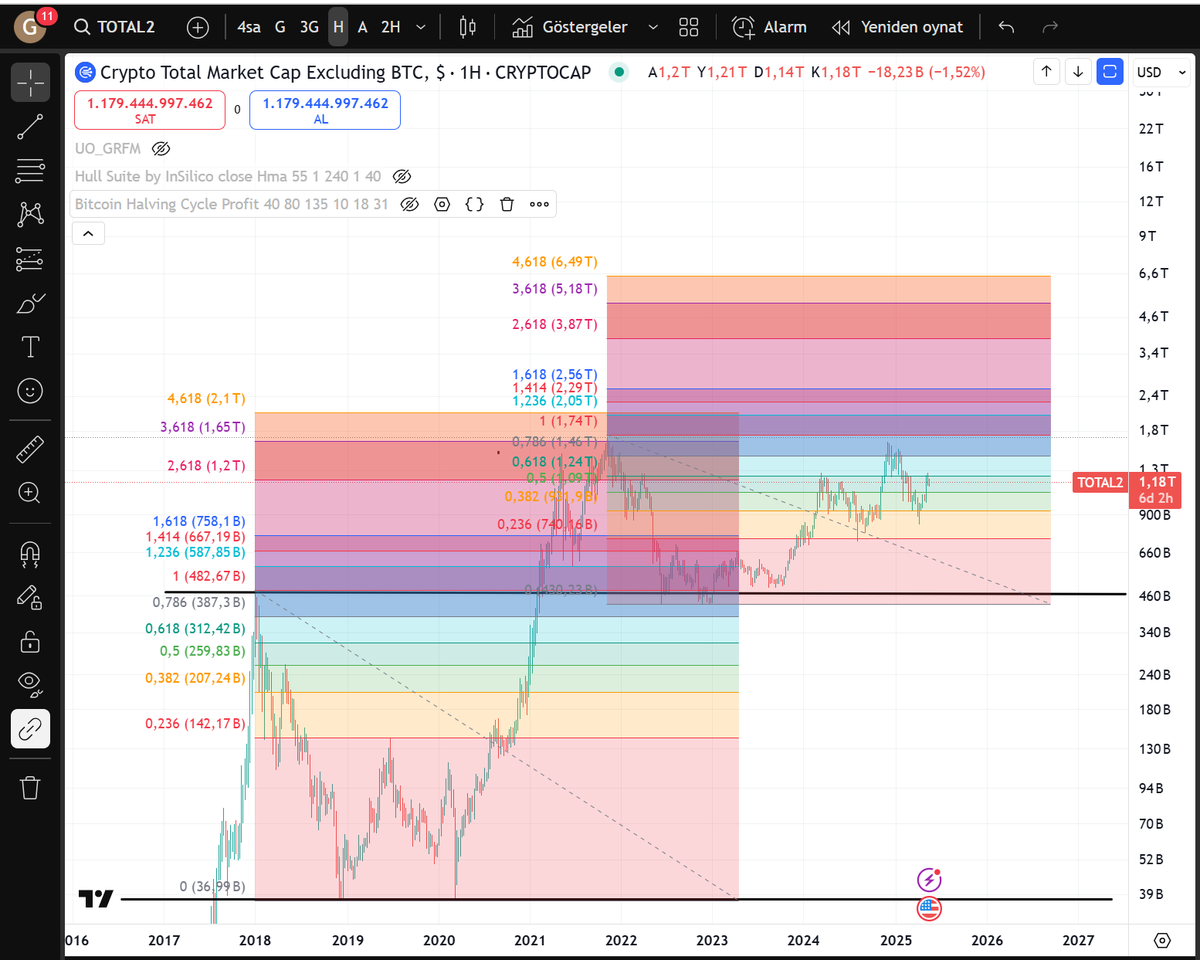Select the Text annotation tool

(30, 347)
